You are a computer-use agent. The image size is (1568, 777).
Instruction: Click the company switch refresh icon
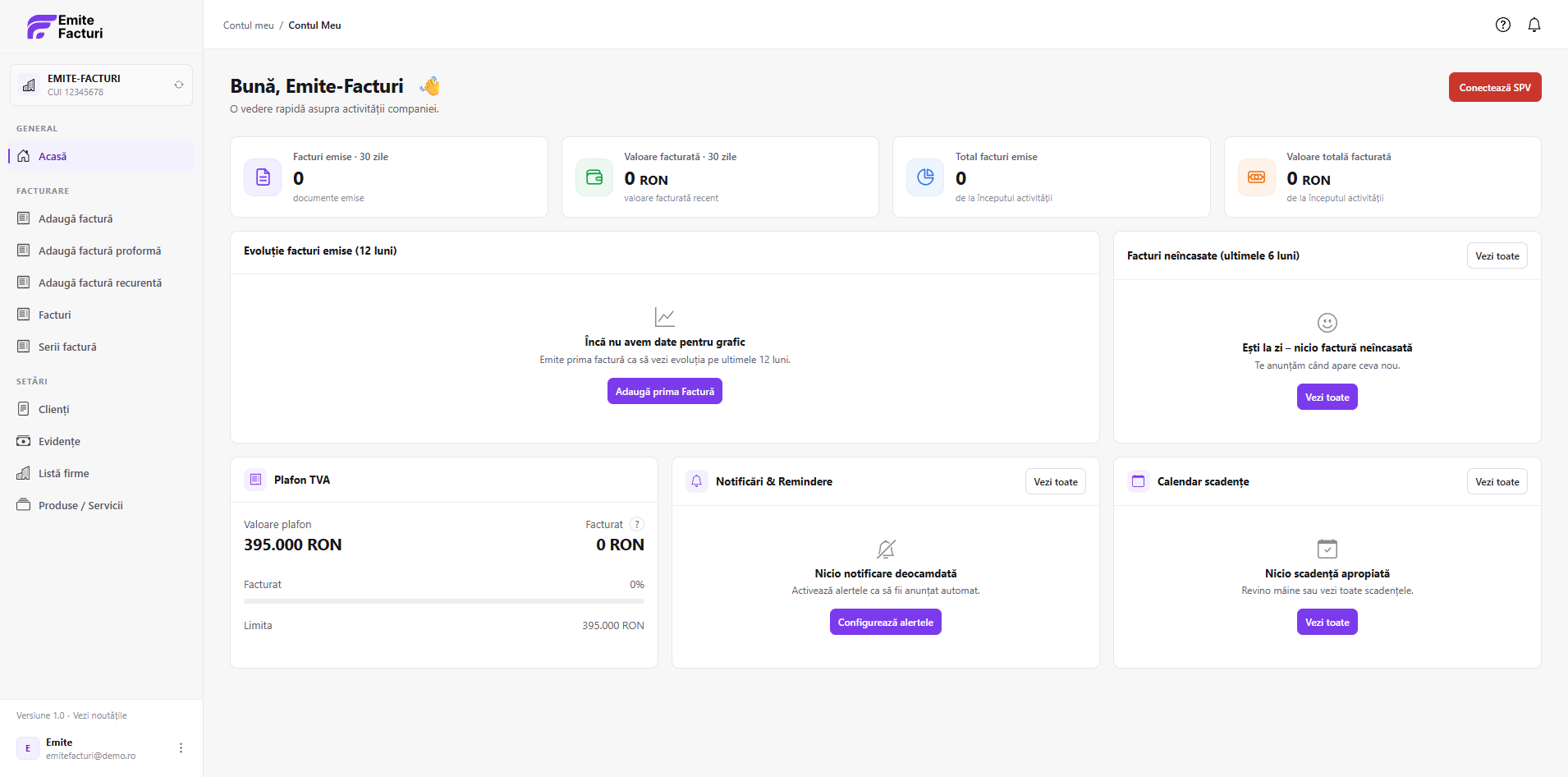point(179,85)
